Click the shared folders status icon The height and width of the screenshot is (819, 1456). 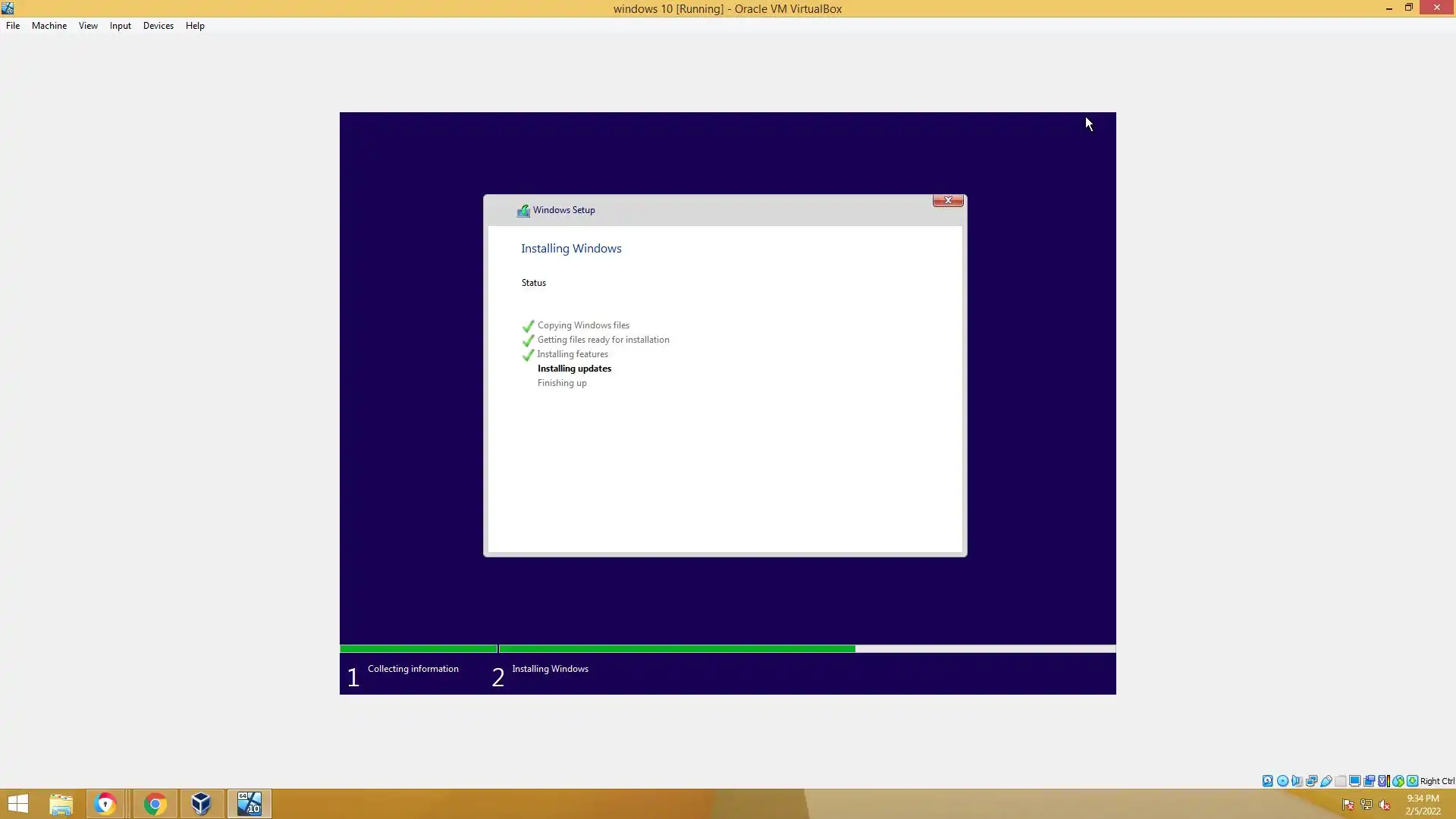click(x=1340, y=781)
